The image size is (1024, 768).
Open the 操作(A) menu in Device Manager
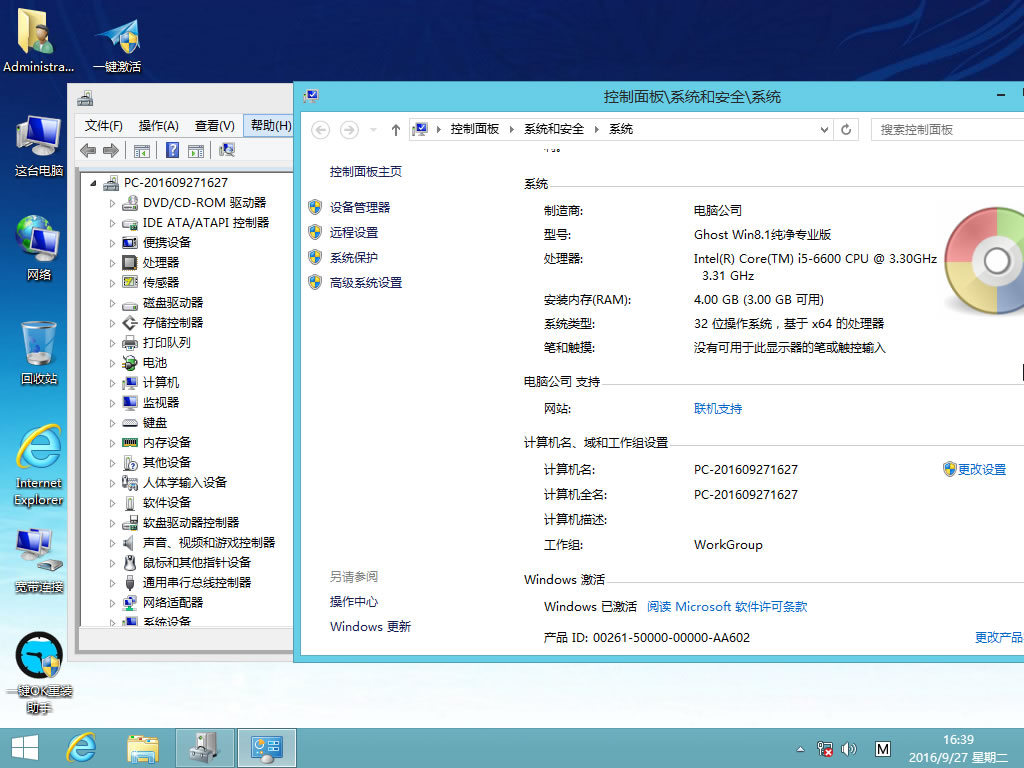click(159, 125)
